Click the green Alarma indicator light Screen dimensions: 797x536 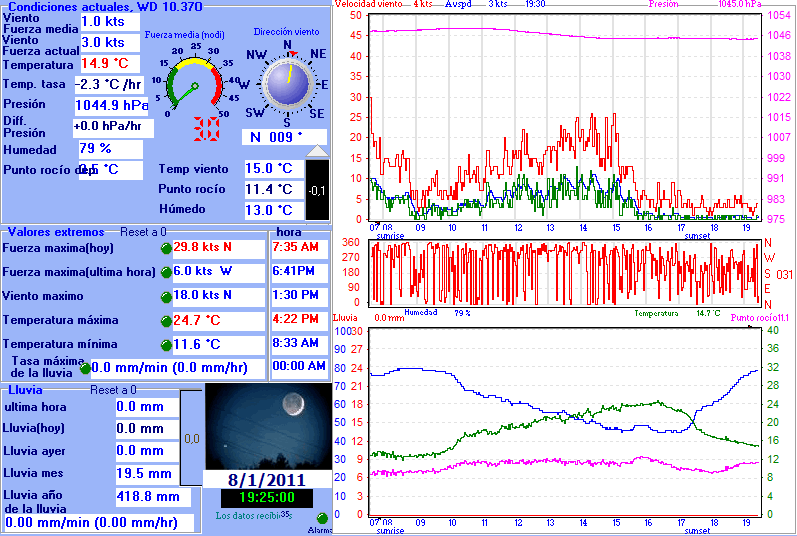click(x=322, y=519)
